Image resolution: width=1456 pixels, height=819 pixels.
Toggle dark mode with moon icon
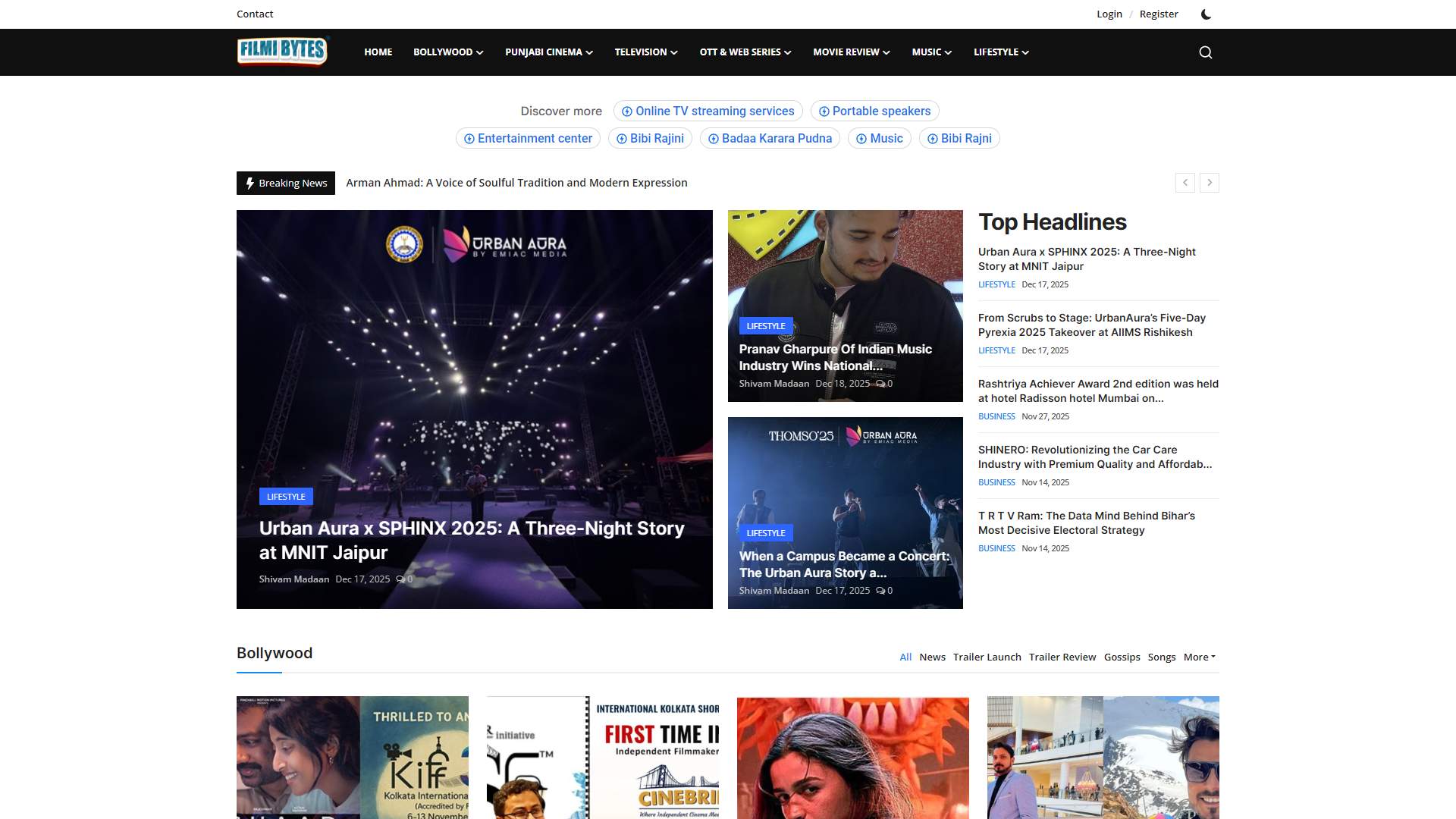(x=1206, y=14)
